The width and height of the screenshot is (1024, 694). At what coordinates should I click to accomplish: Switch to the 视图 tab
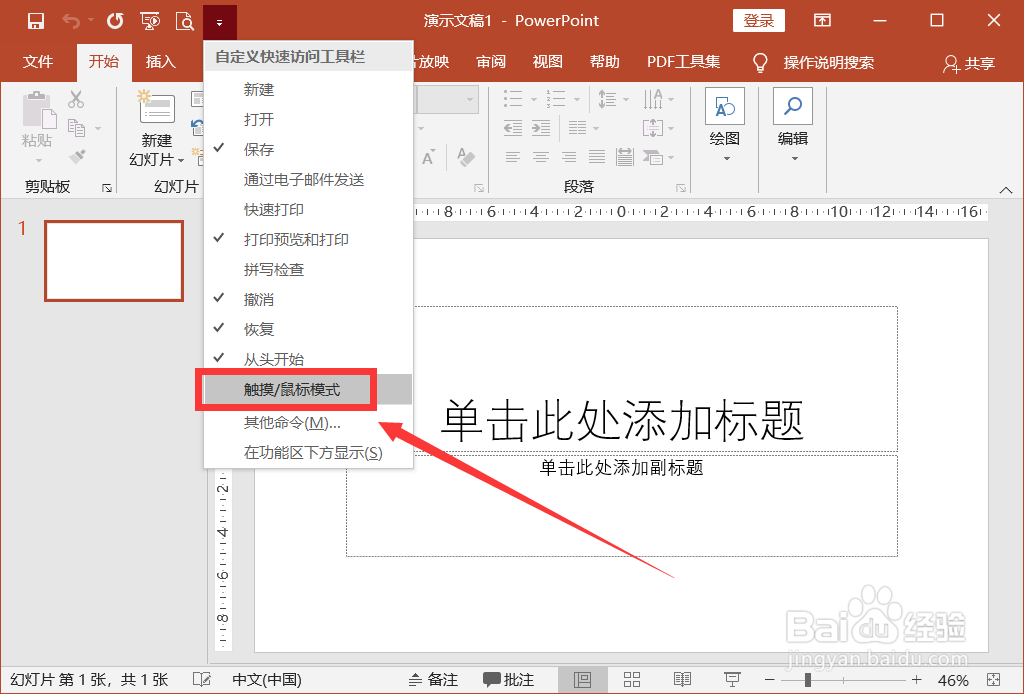[x=547, y=62]
